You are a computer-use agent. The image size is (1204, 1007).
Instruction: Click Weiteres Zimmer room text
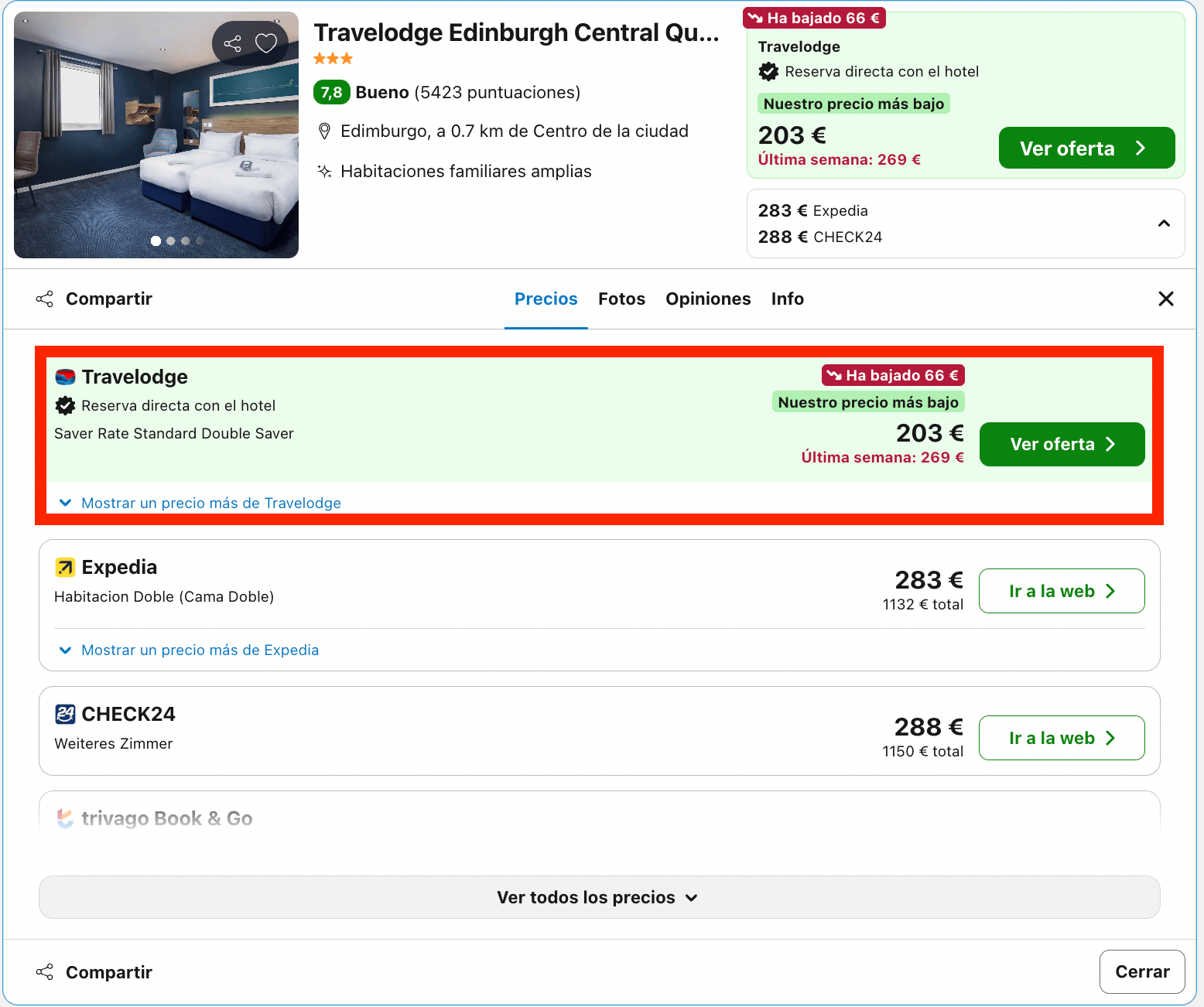(x=114, y=744)
